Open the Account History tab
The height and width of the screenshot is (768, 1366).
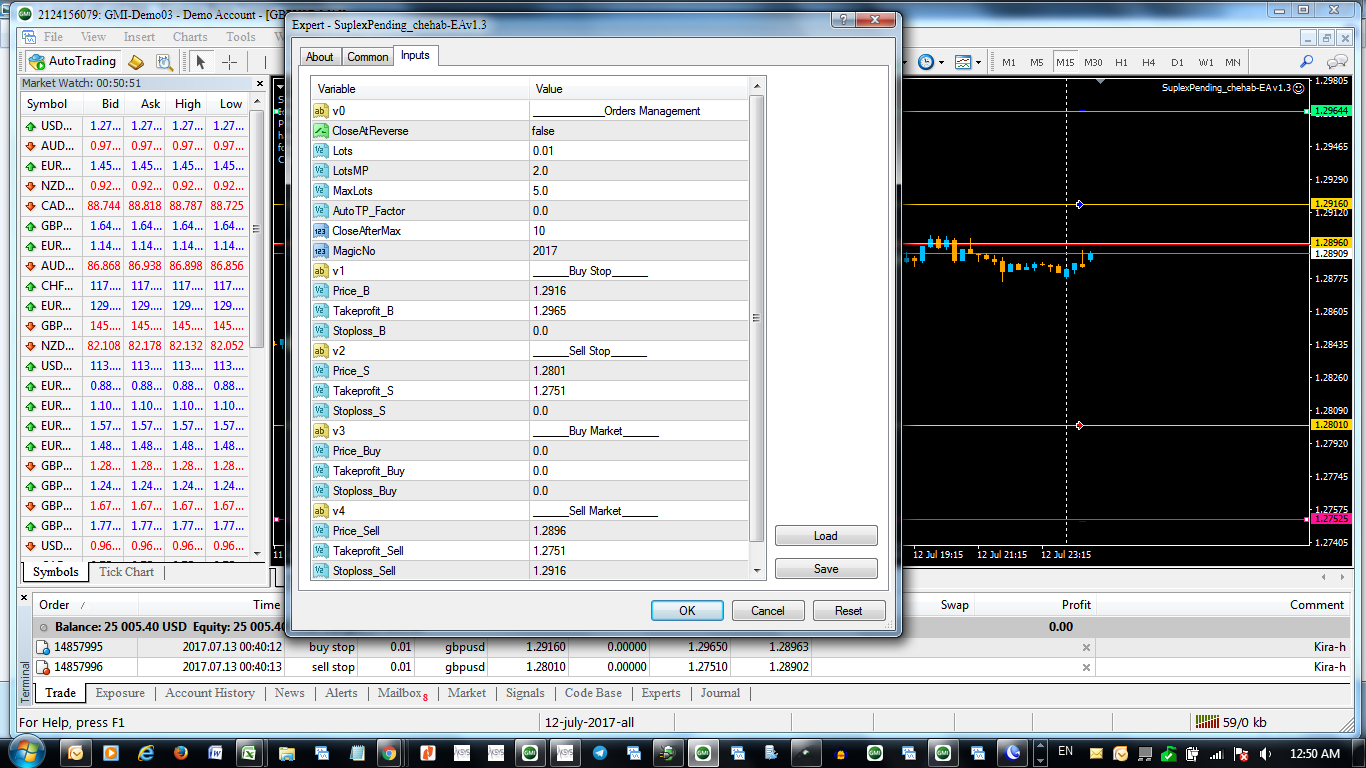coord(210,693)
